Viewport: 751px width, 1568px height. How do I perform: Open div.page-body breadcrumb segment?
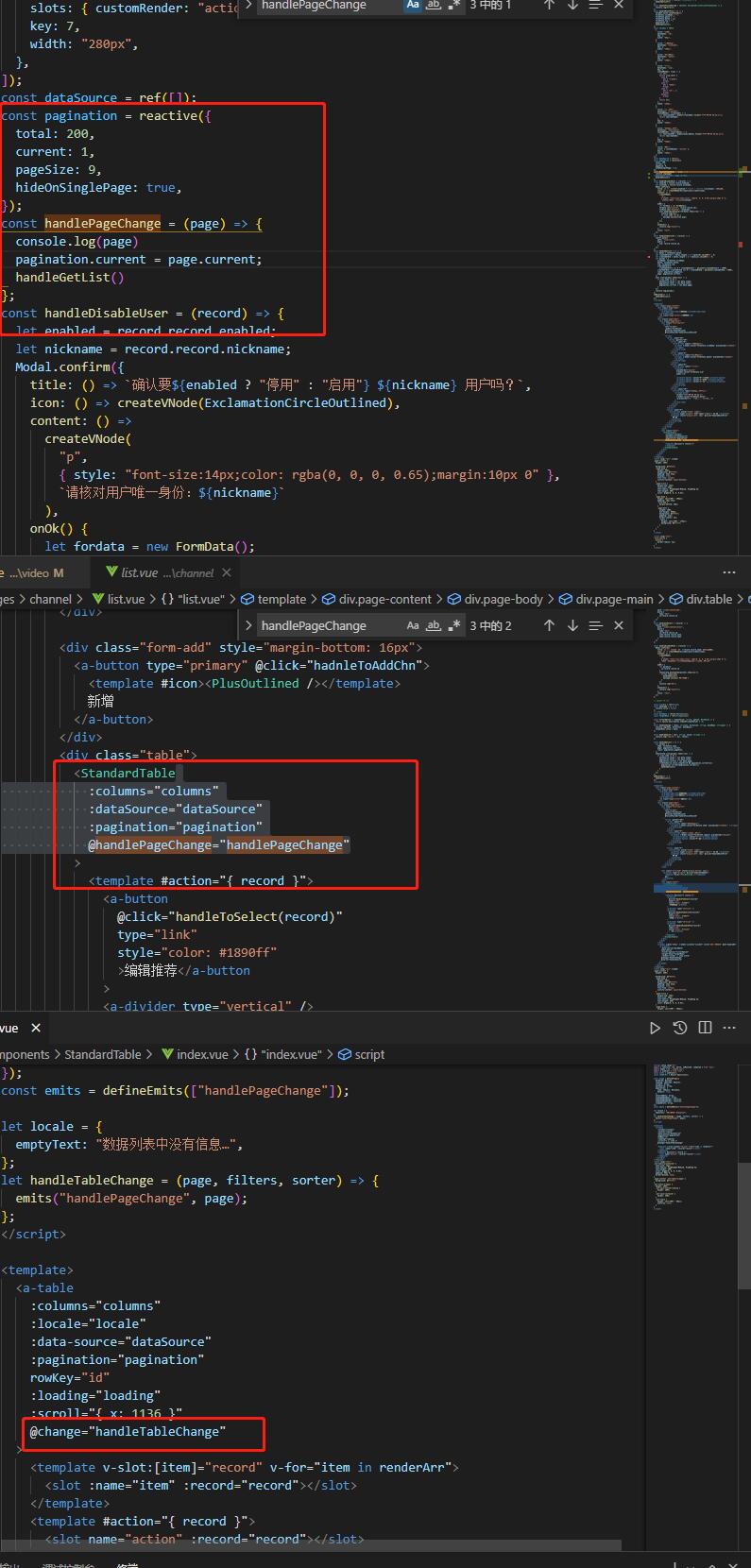[495, 599]
